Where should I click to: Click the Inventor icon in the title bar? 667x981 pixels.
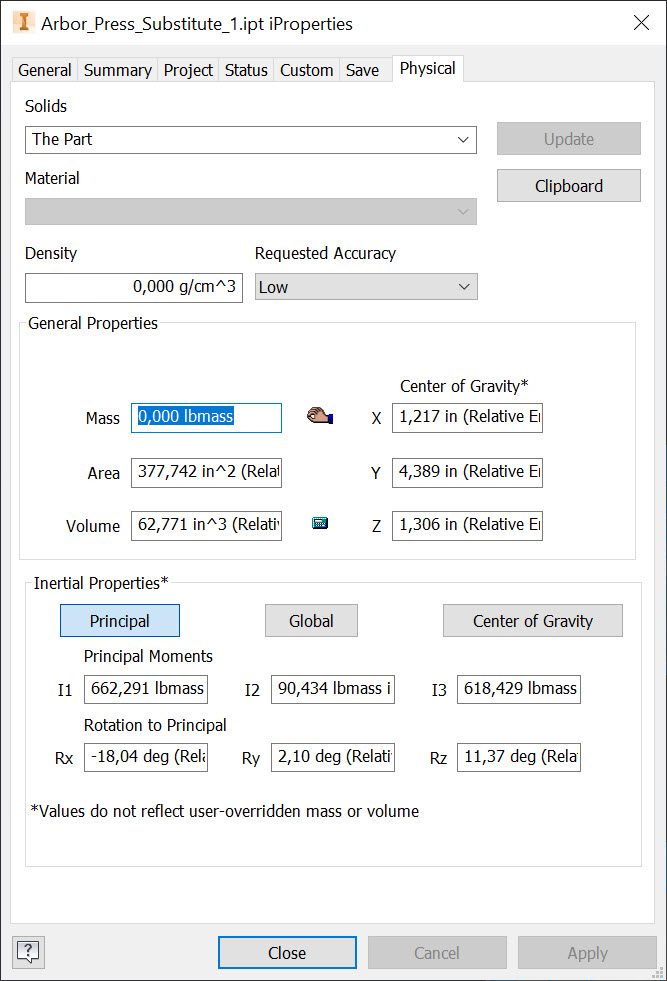(23, 22)
